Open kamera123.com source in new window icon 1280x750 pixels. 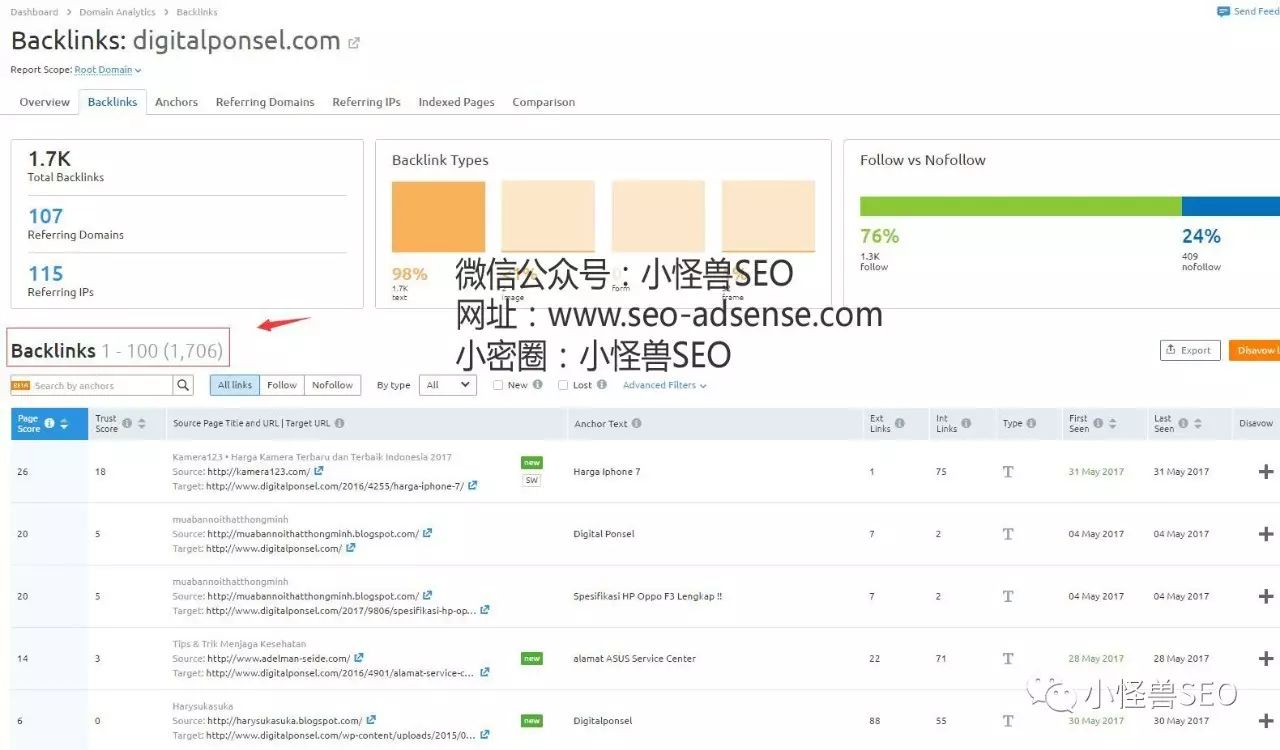click(319, 471)
